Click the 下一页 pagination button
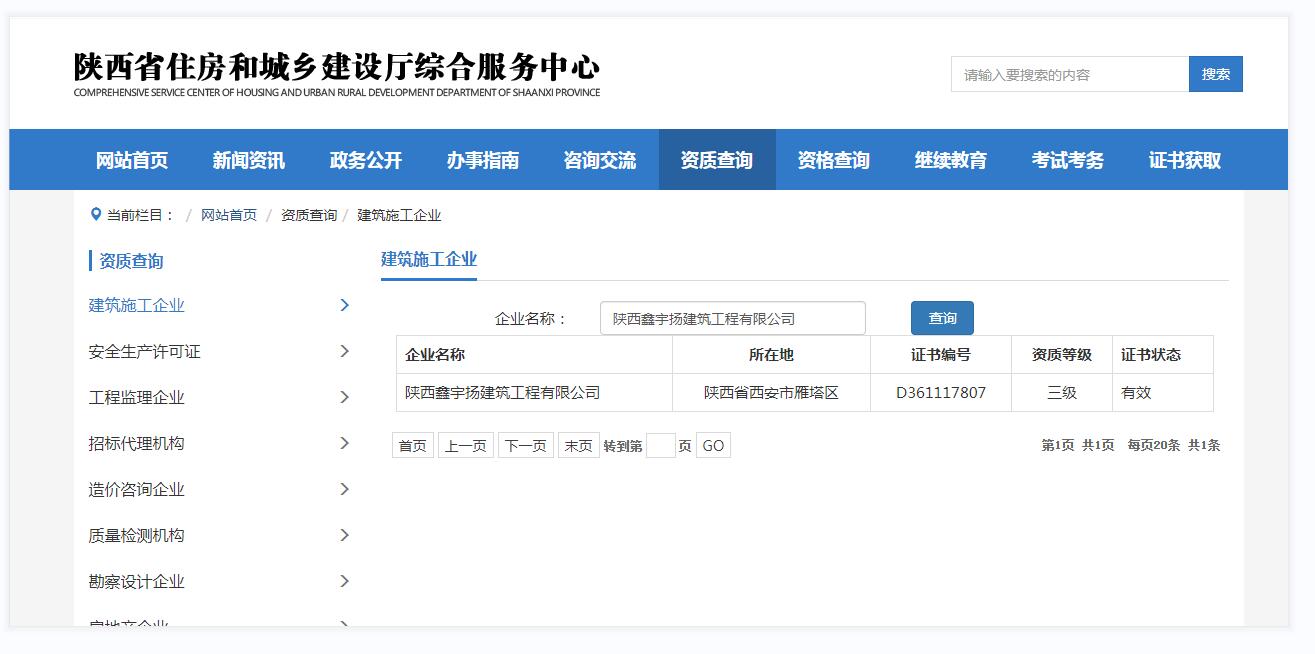Screen dimensions: 1315x654 525,446
